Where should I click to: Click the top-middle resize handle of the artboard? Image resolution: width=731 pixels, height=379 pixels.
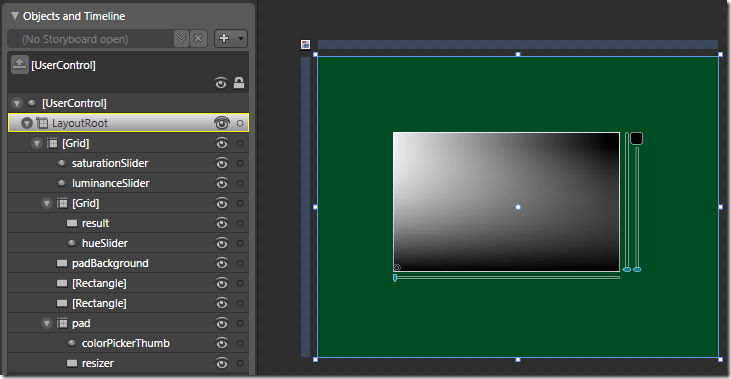(x=518, y=55)
